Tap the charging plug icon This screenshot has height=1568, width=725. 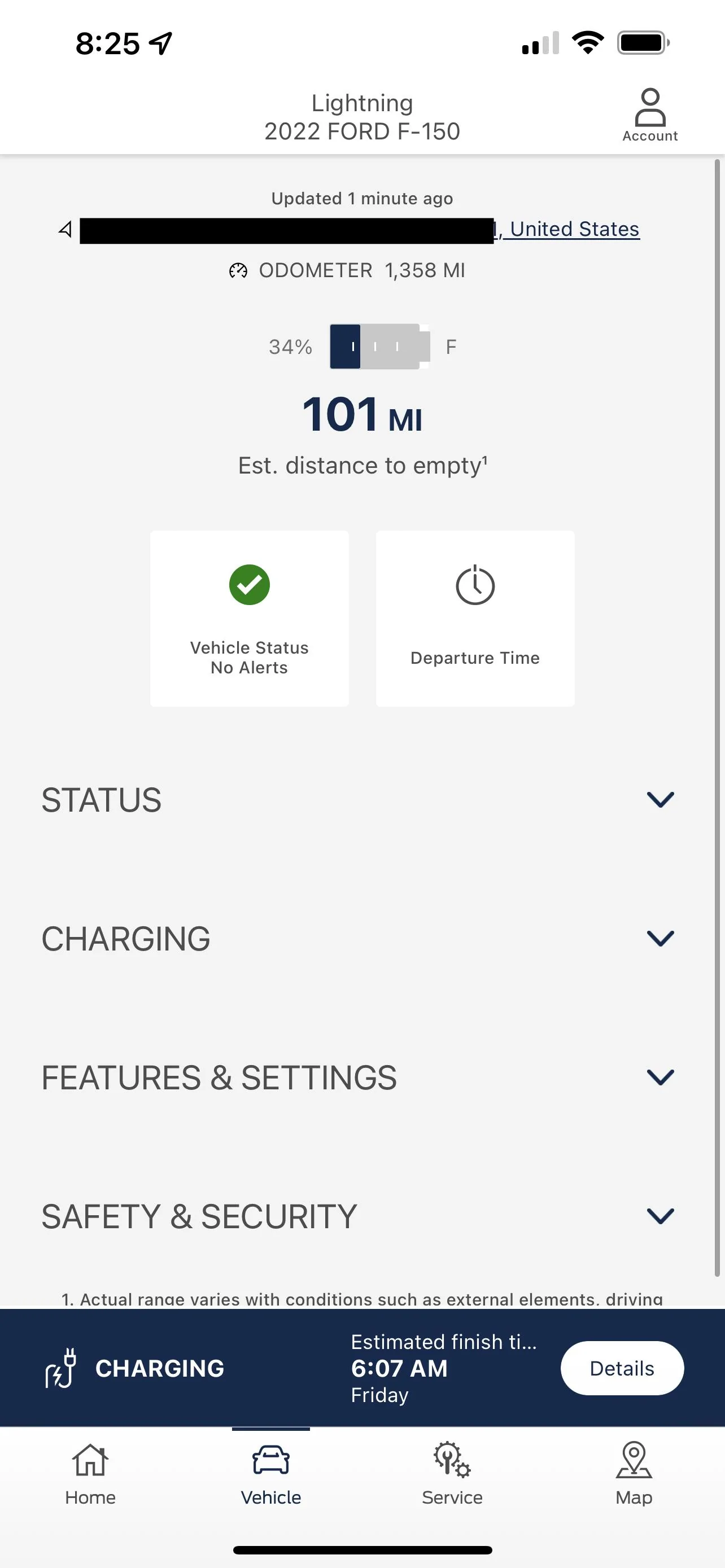[x=61, y=1368]
